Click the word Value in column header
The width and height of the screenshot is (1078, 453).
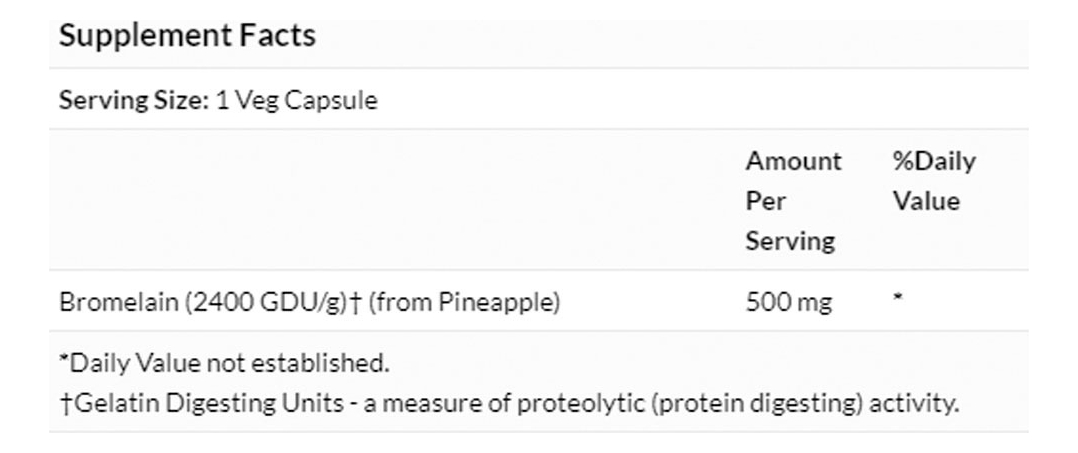click(x=926, y=201)
